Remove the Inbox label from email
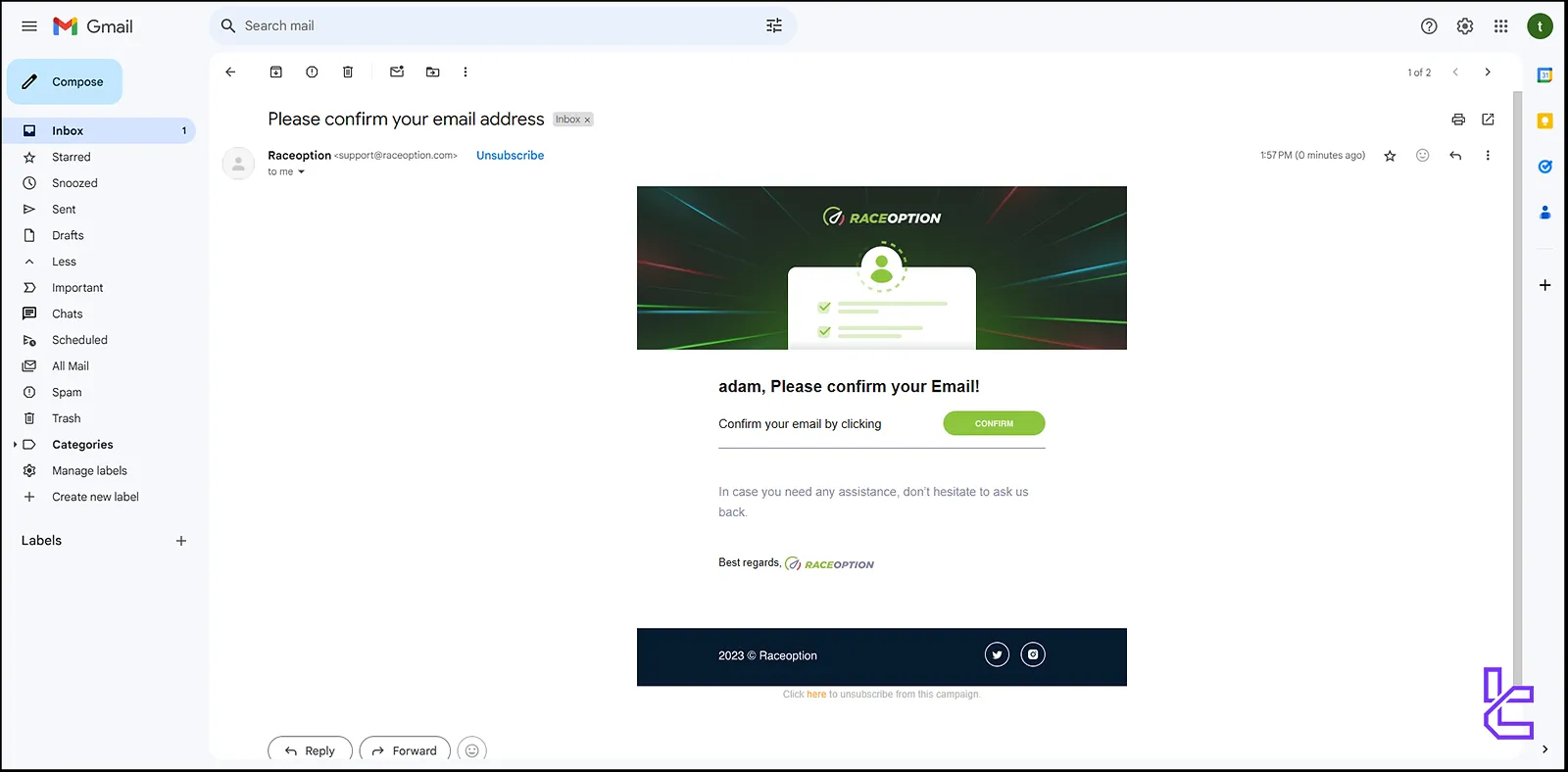This screenshot has height=772, width=1568. [x=587, y=120]
